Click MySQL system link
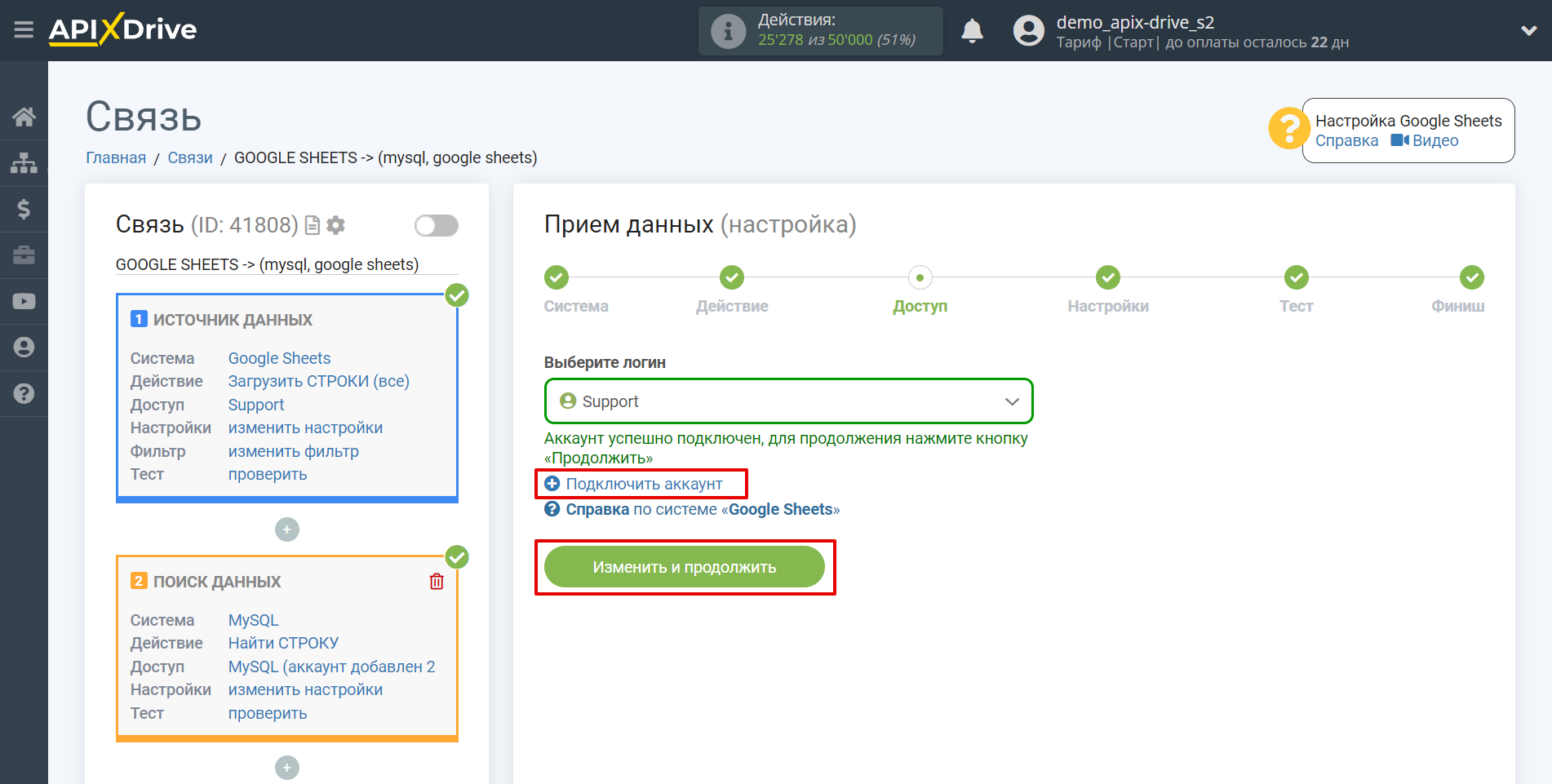The image size is (1552, 784). (x=253, y=620)
